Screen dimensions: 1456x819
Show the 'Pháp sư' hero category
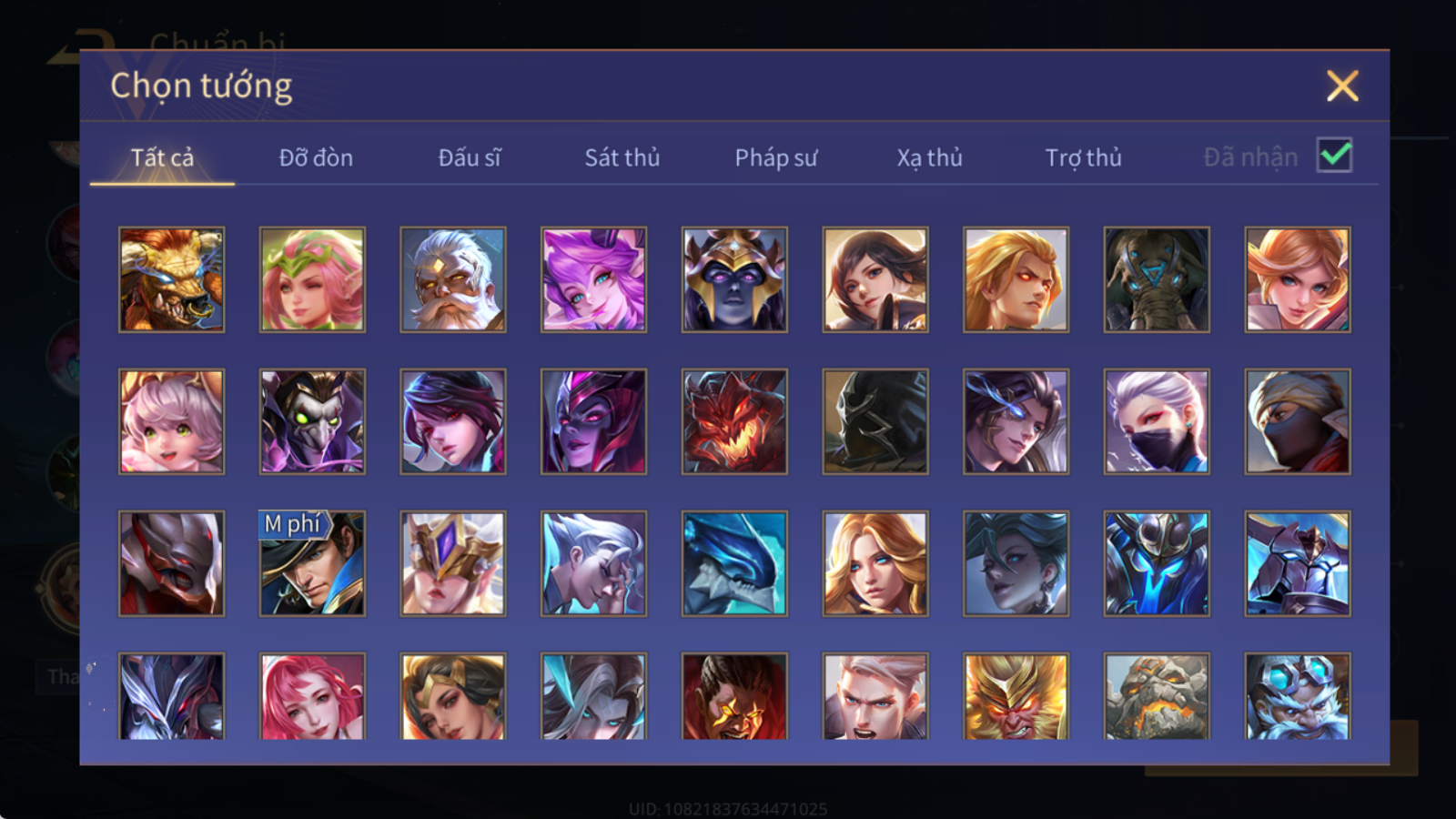point(776,157)
